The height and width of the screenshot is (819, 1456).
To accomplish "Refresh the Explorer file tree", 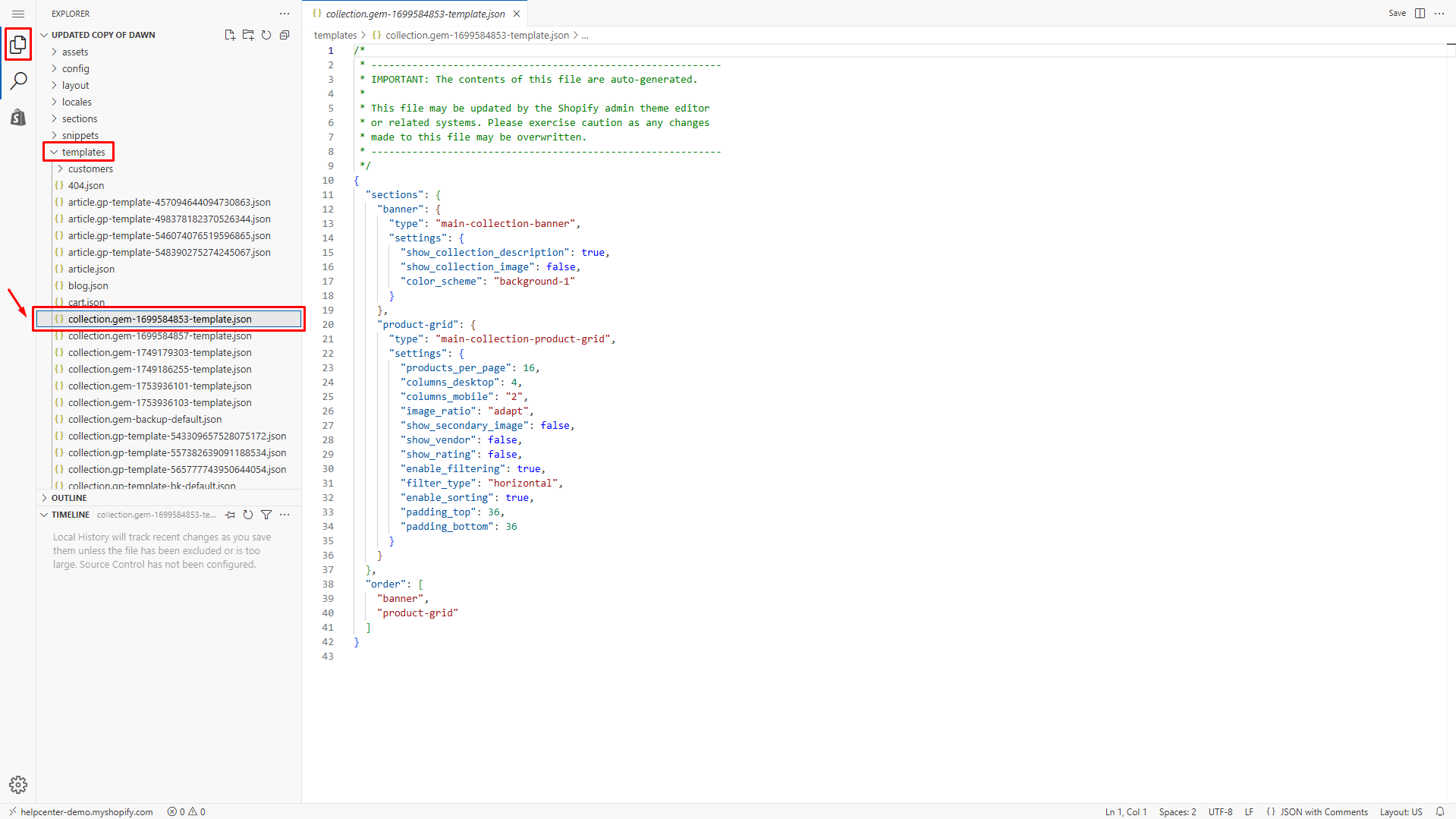I will point(266,35).
